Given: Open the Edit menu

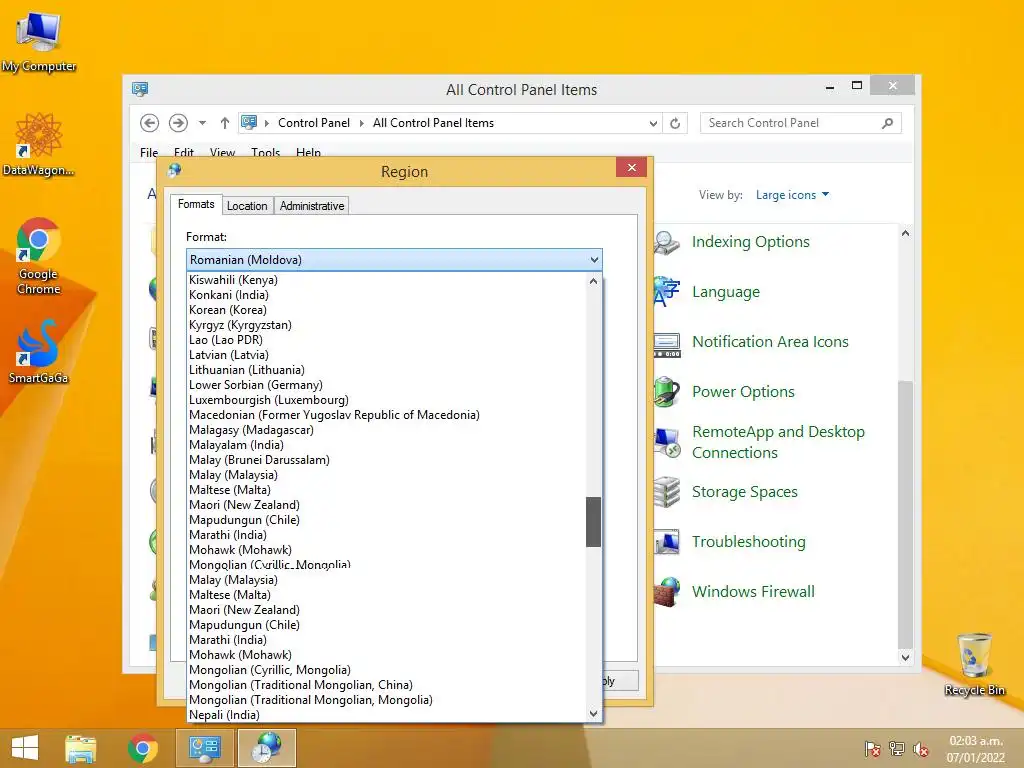Looking at the screenshot, I should coord(184,153).
